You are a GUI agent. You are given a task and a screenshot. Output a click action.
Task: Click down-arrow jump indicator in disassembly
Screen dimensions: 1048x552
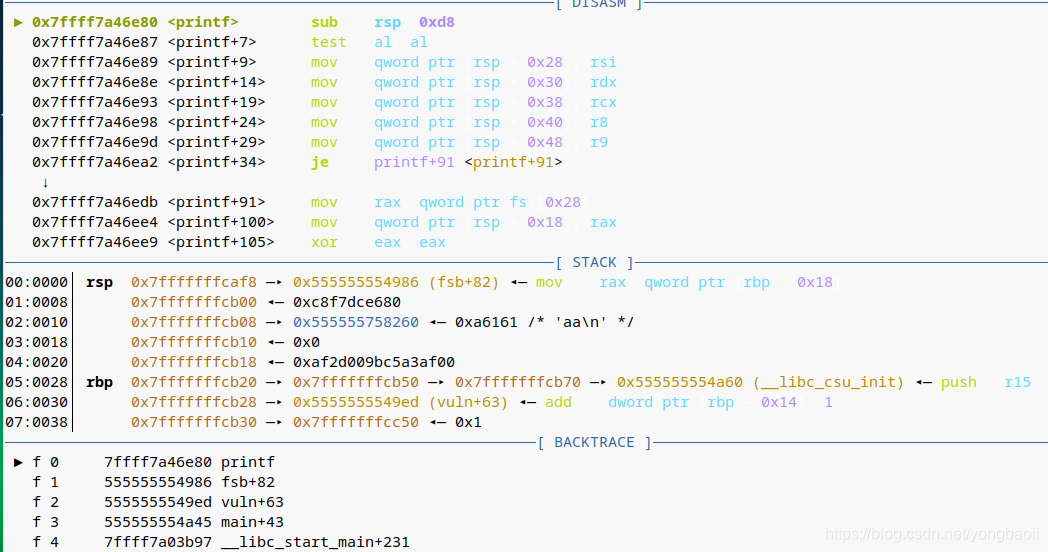coord(45,183)
